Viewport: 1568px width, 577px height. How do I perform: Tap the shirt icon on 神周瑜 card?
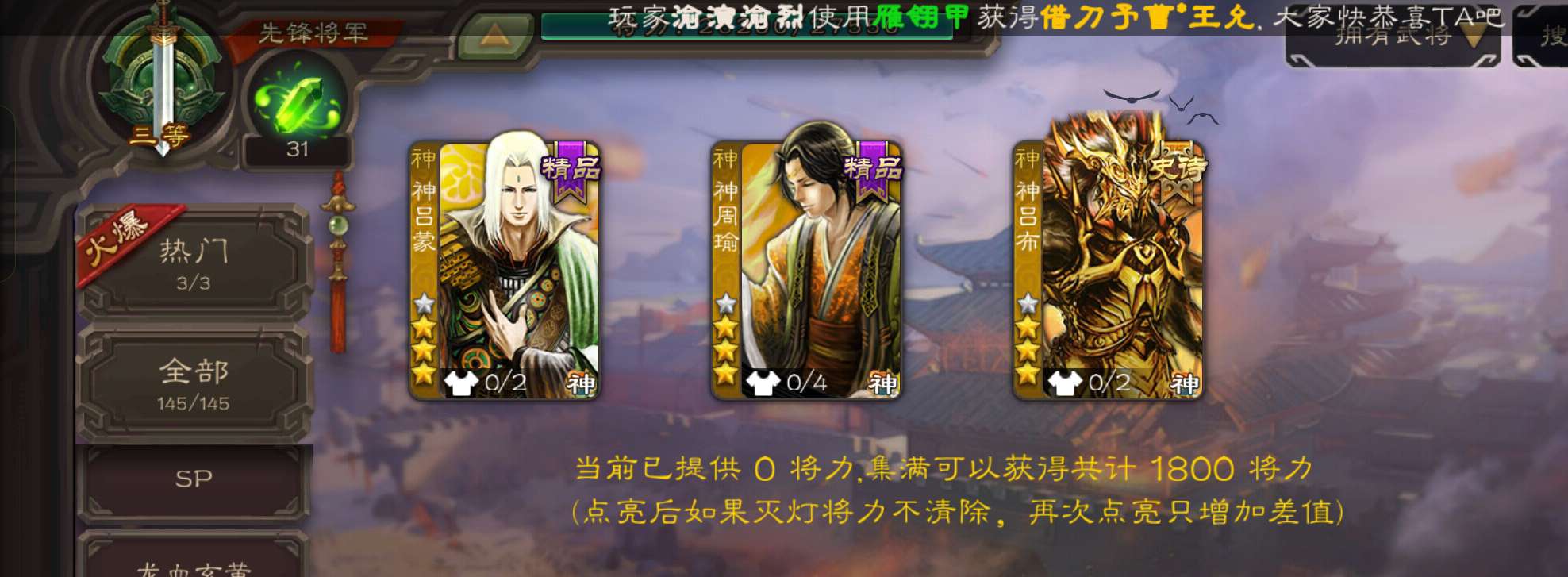click(x=763, y=383)
